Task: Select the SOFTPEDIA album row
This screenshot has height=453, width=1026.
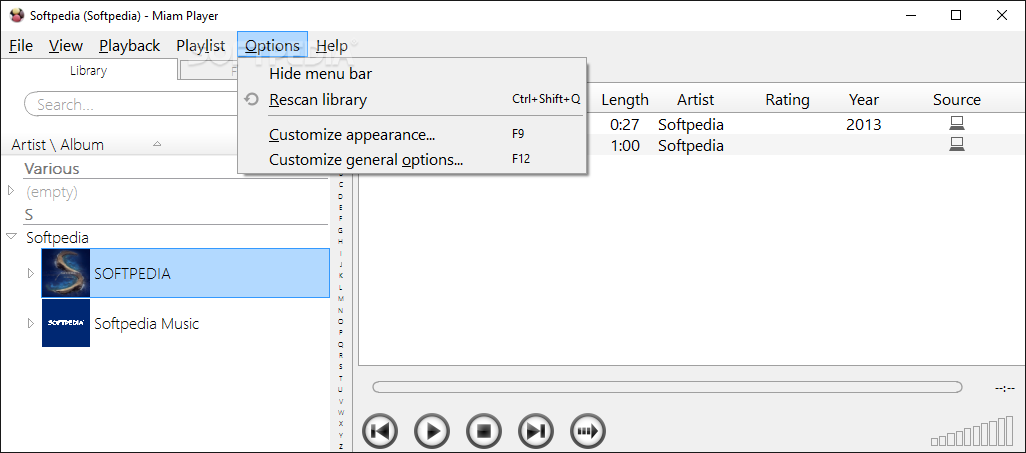Action: pos(185,273)
